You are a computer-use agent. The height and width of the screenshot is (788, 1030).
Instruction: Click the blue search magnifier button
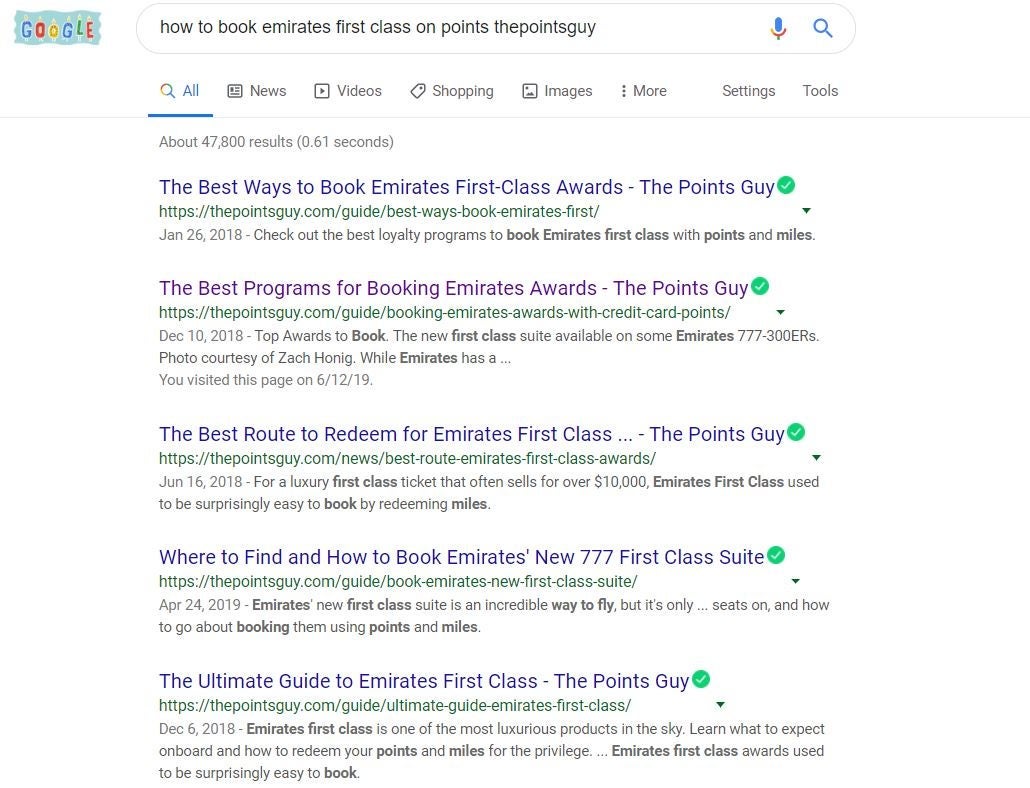click(x=822, y=28)
